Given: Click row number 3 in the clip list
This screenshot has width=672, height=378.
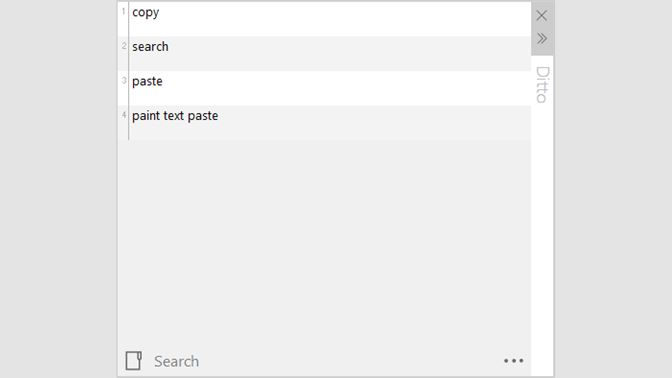Looking at the screenshot, I should [x=123, y=81].
